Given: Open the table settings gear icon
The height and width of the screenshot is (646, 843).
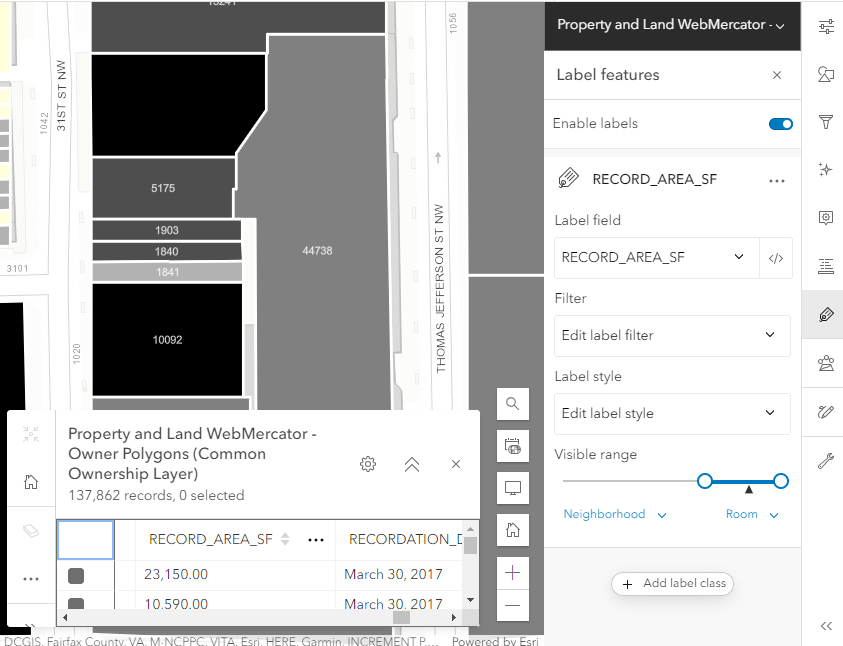Looking at the screenshot, I should click(367, 464).
